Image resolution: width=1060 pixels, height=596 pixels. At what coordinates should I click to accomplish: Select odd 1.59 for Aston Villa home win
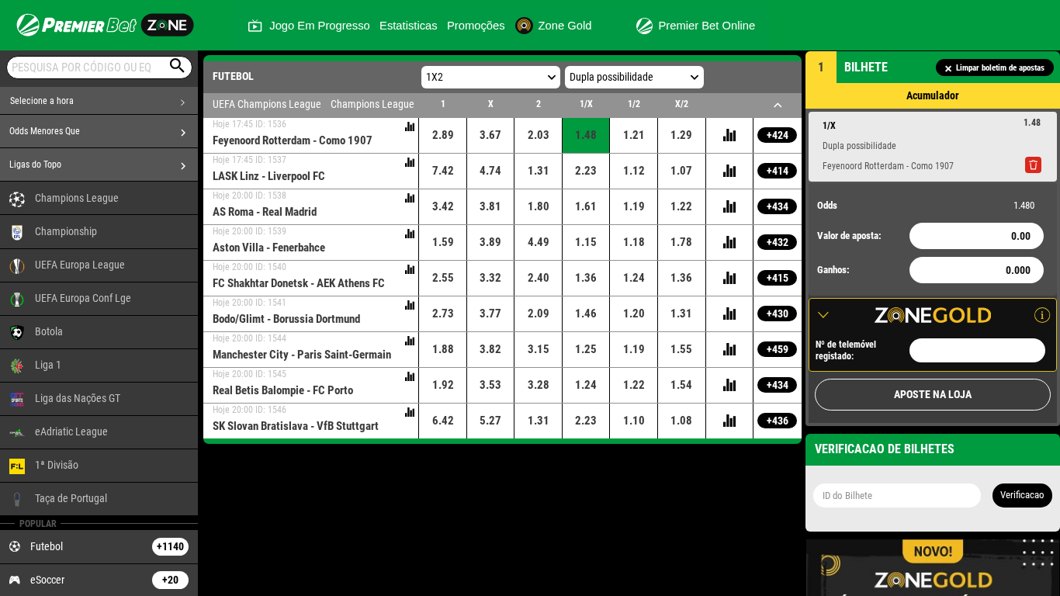pyautogui.click(x=443, y=242)
